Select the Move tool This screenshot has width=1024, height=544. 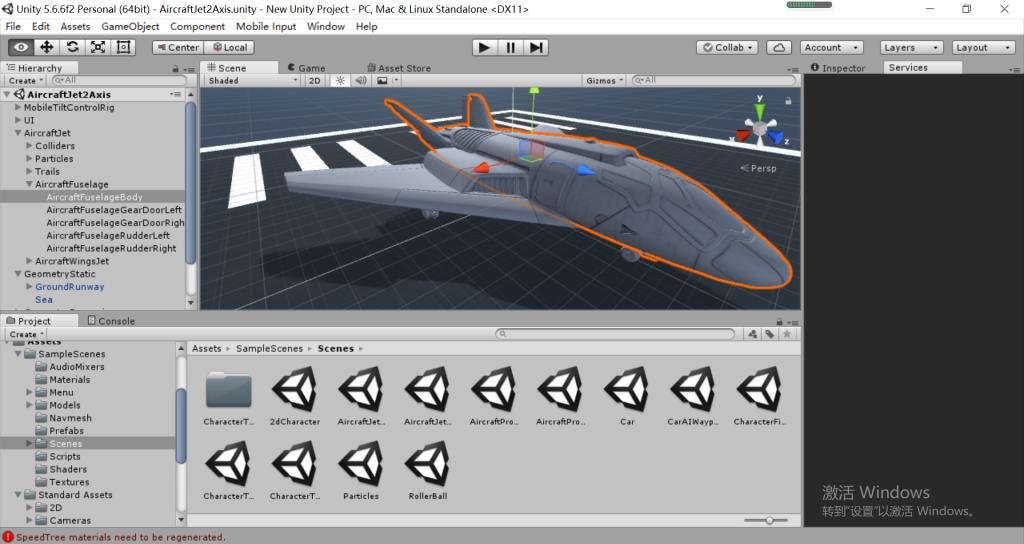(46, 47)
